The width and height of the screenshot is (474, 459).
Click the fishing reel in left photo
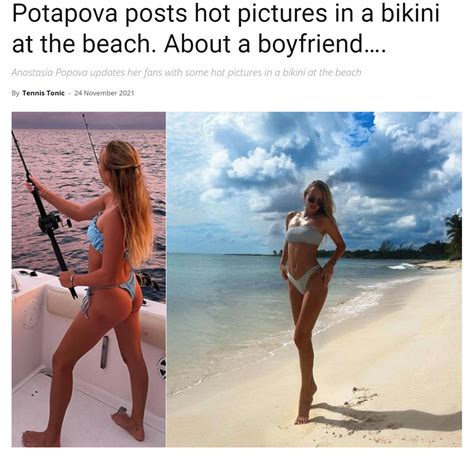point(53,223)
